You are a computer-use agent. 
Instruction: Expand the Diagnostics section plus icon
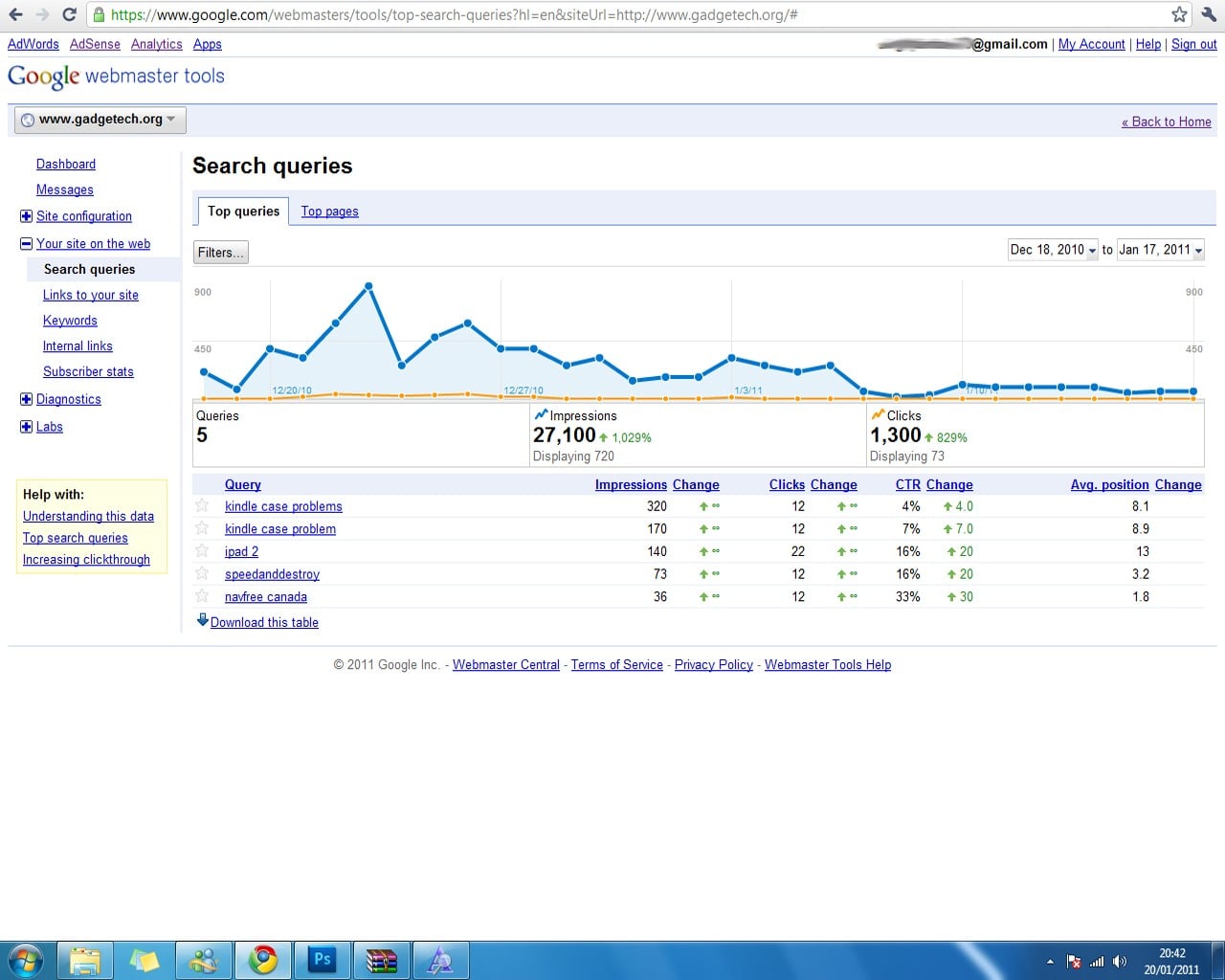(x=26, y=399)
